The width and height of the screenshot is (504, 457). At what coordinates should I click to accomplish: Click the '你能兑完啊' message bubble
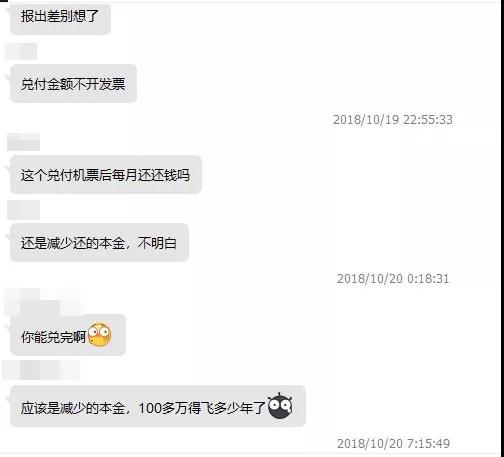tap(68, 335)
